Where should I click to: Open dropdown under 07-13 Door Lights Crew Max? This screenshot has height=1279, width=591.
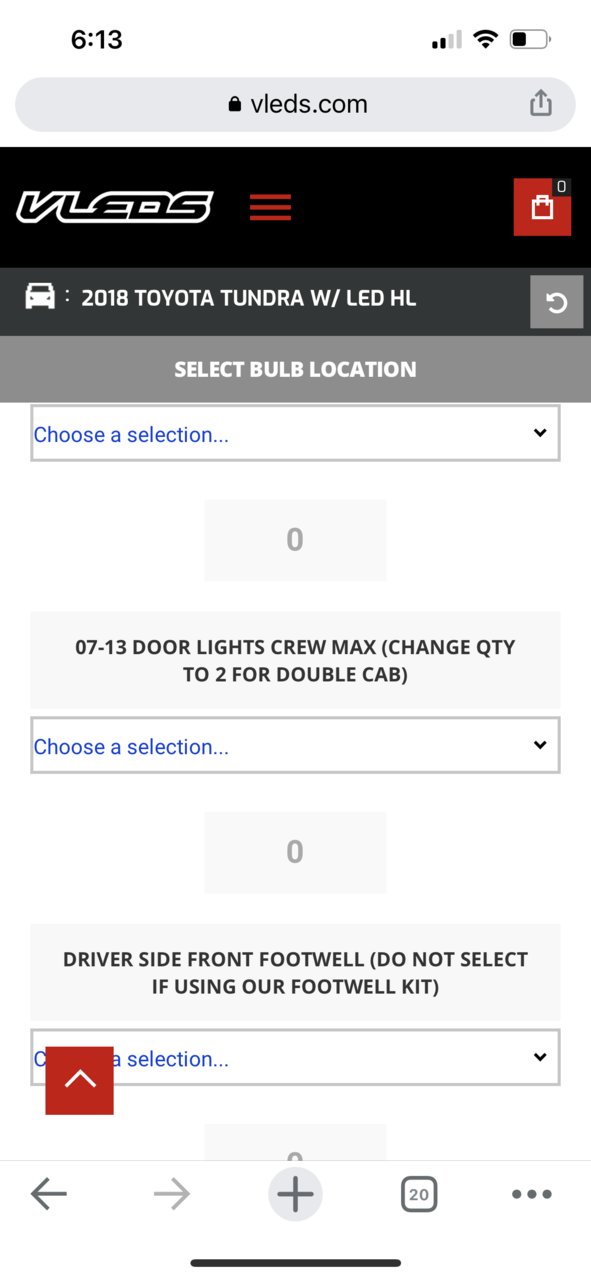[295, 745]
